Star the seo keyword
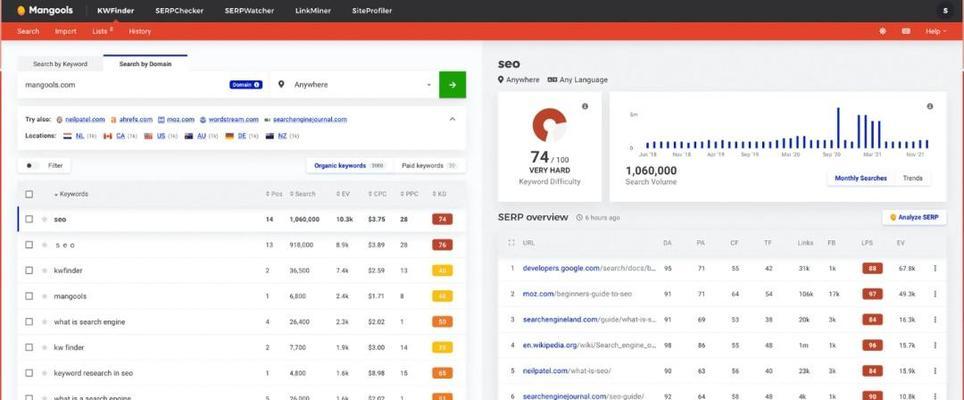This screenshot has width=964, height=400. click(44, 219)
